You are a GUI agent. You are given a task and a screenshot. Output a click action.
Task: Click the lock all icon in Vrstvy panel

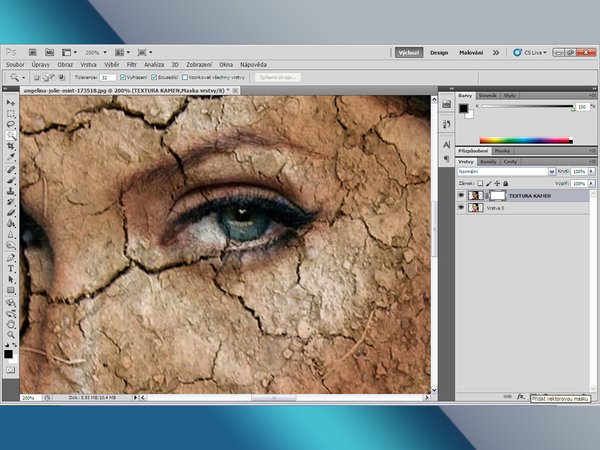(505, 184)
